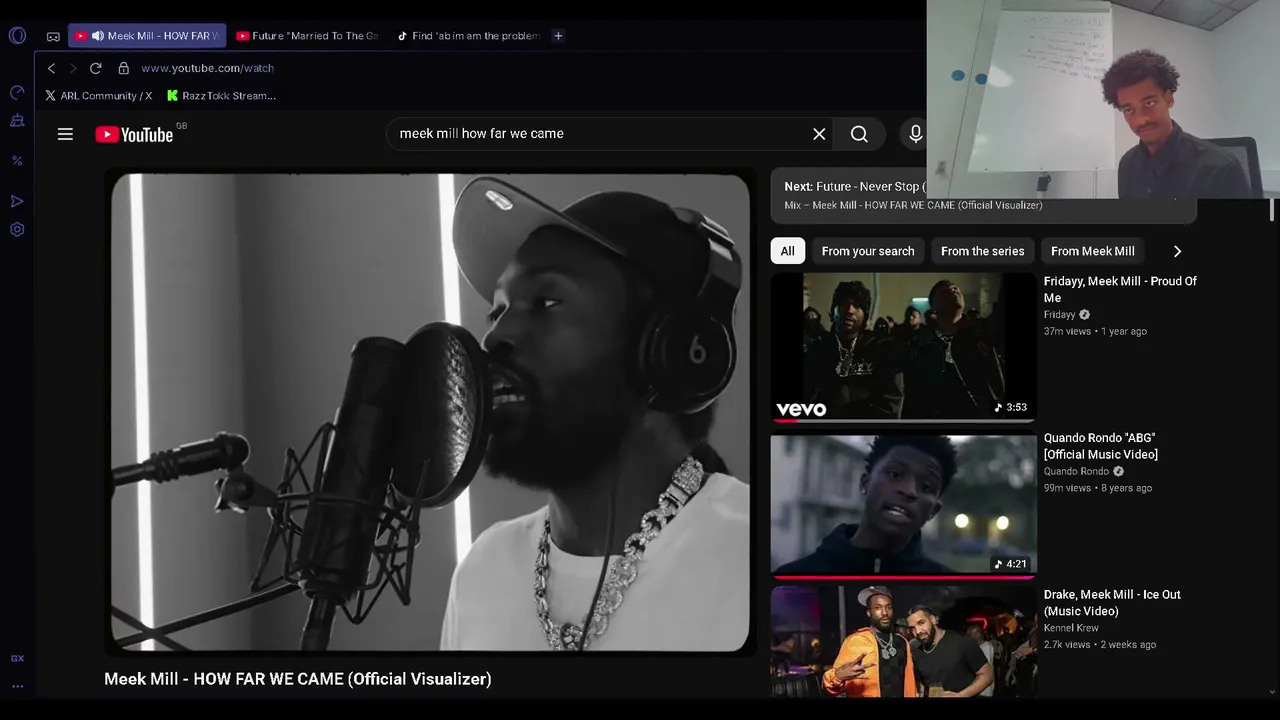The height and width of the screenshot is (720, 1280).
Task: Click the Quando Rondo ABG thumbnail
Action: click(903, 504)
